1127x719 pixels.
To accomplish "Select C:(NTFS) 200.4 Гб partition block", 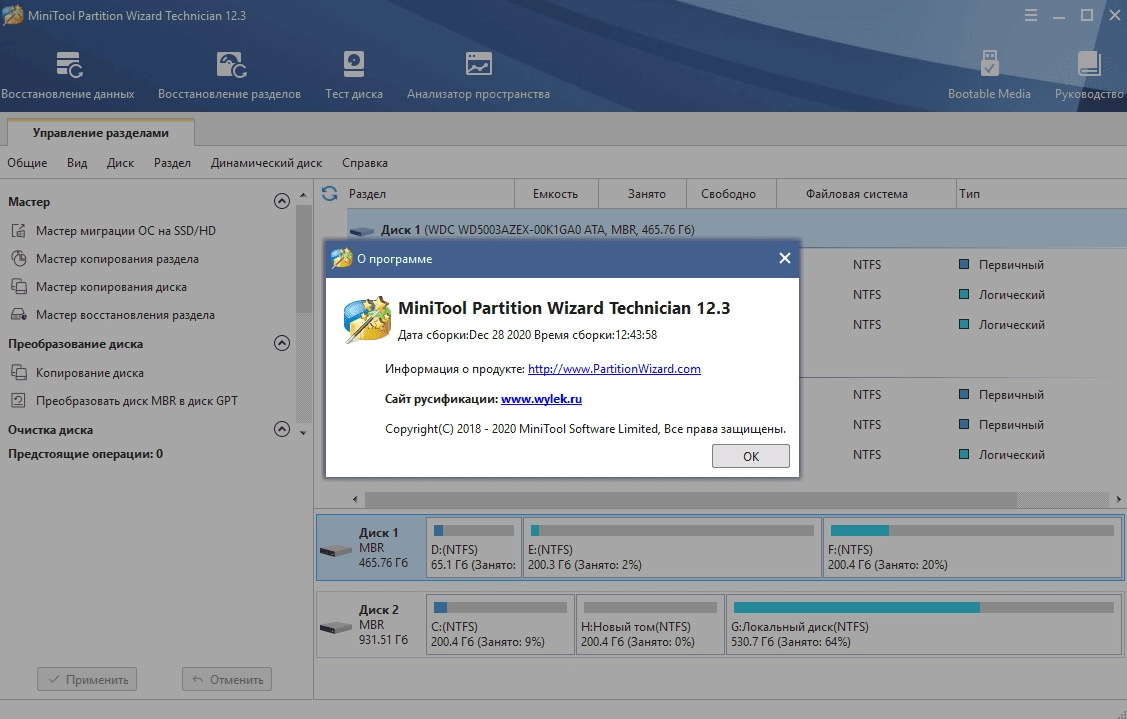I will pos(500,624).
